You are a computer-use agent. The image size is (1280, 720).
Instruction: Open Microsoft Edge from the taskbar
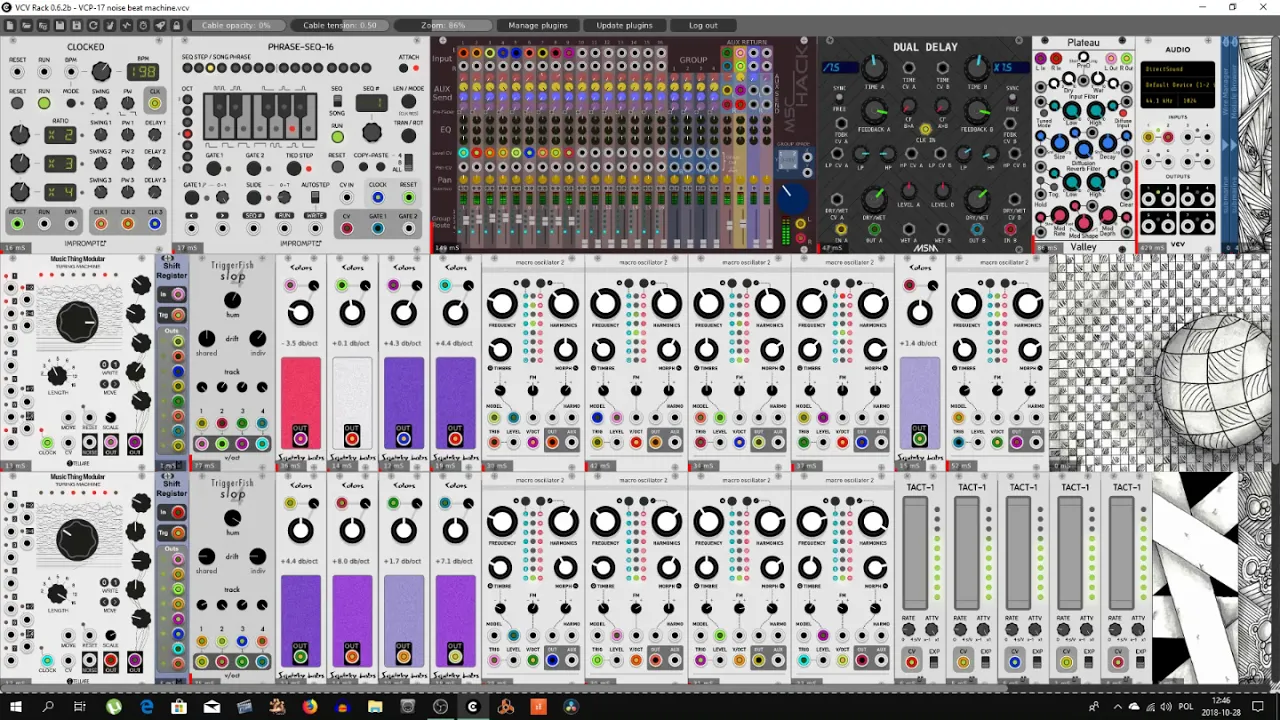coord(146,707)
